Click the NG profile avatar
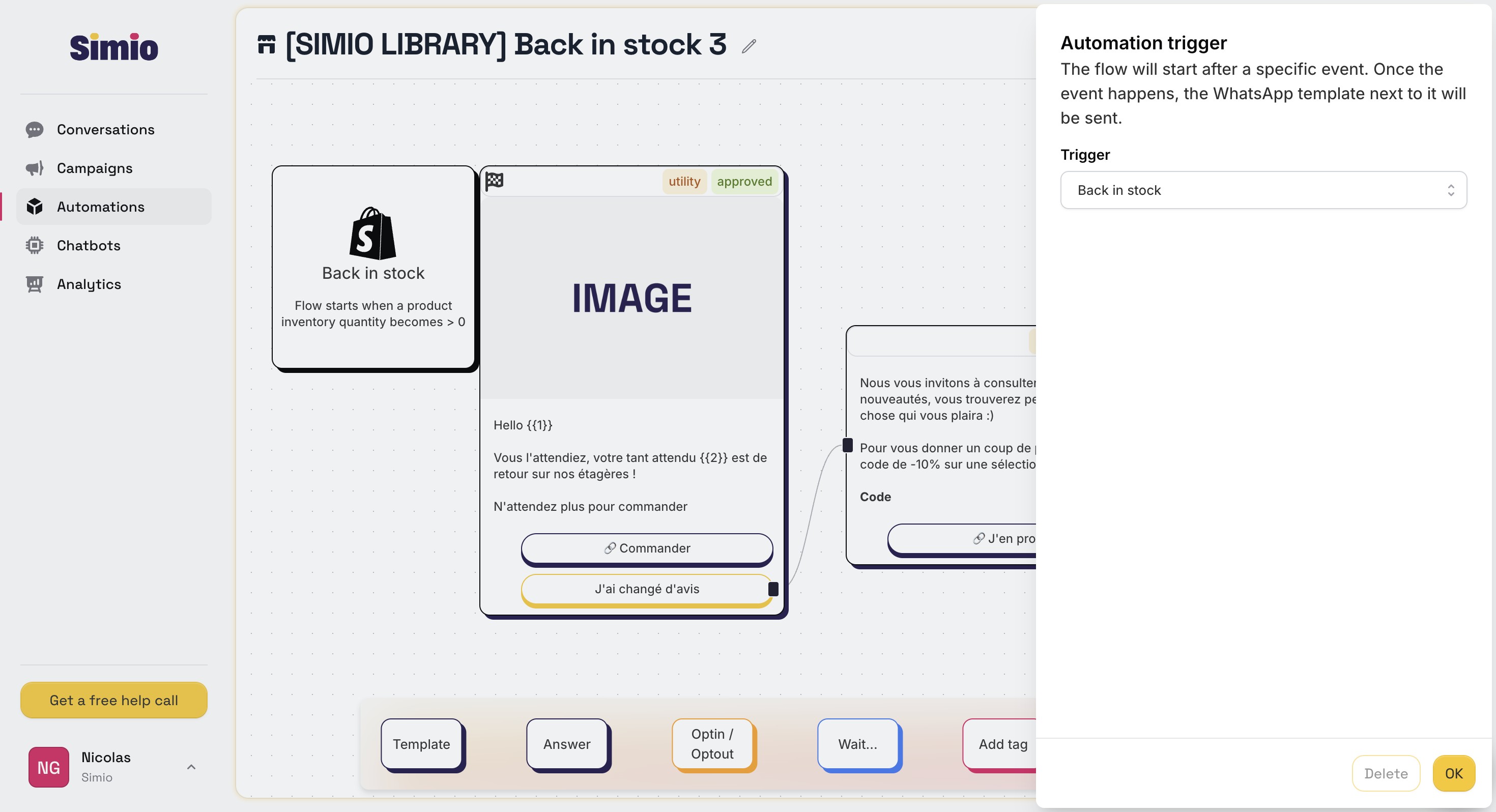 (49, 767)
